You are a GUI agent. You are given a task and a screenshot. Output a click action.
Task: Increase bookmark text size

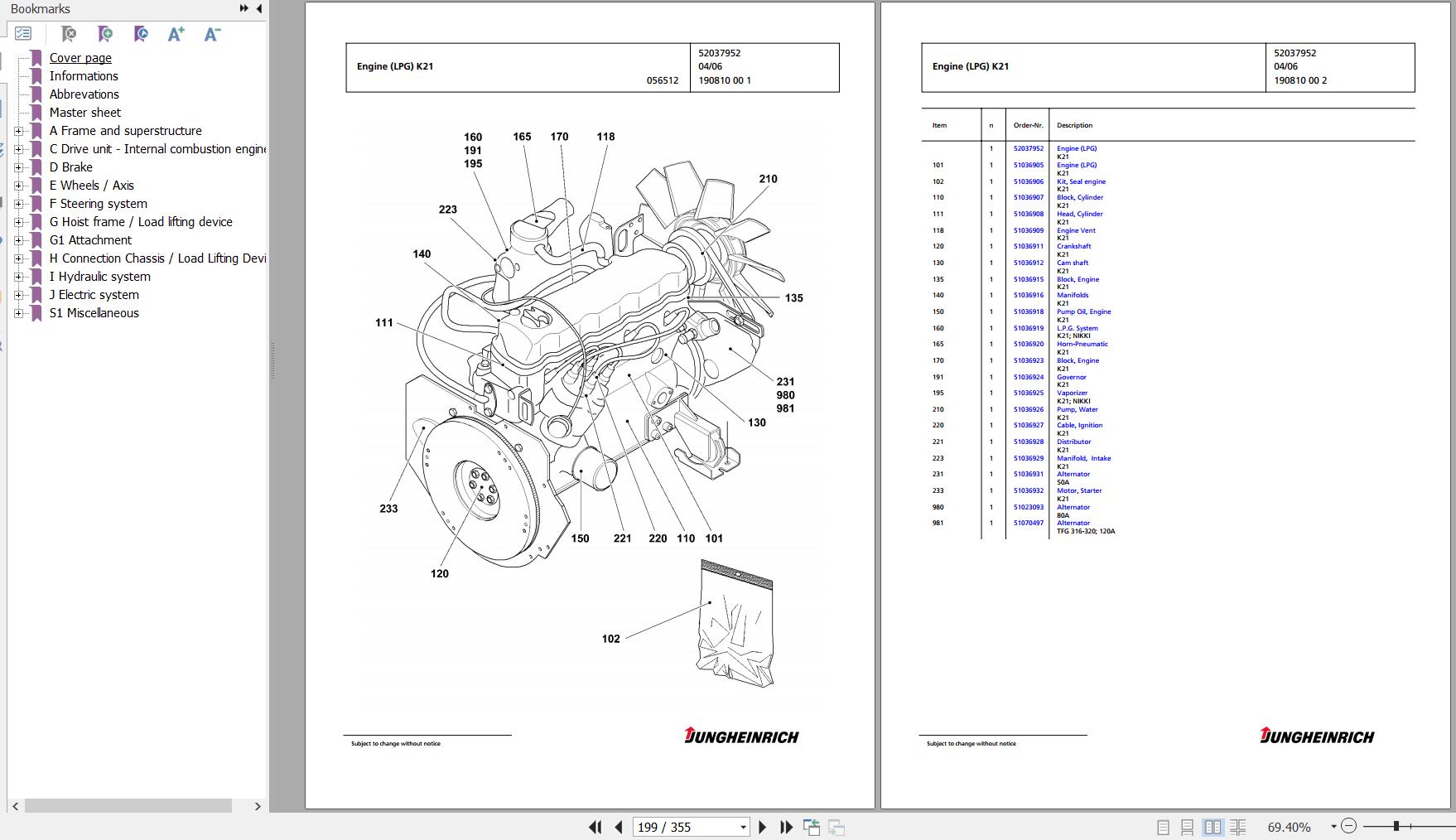(176, 34)
